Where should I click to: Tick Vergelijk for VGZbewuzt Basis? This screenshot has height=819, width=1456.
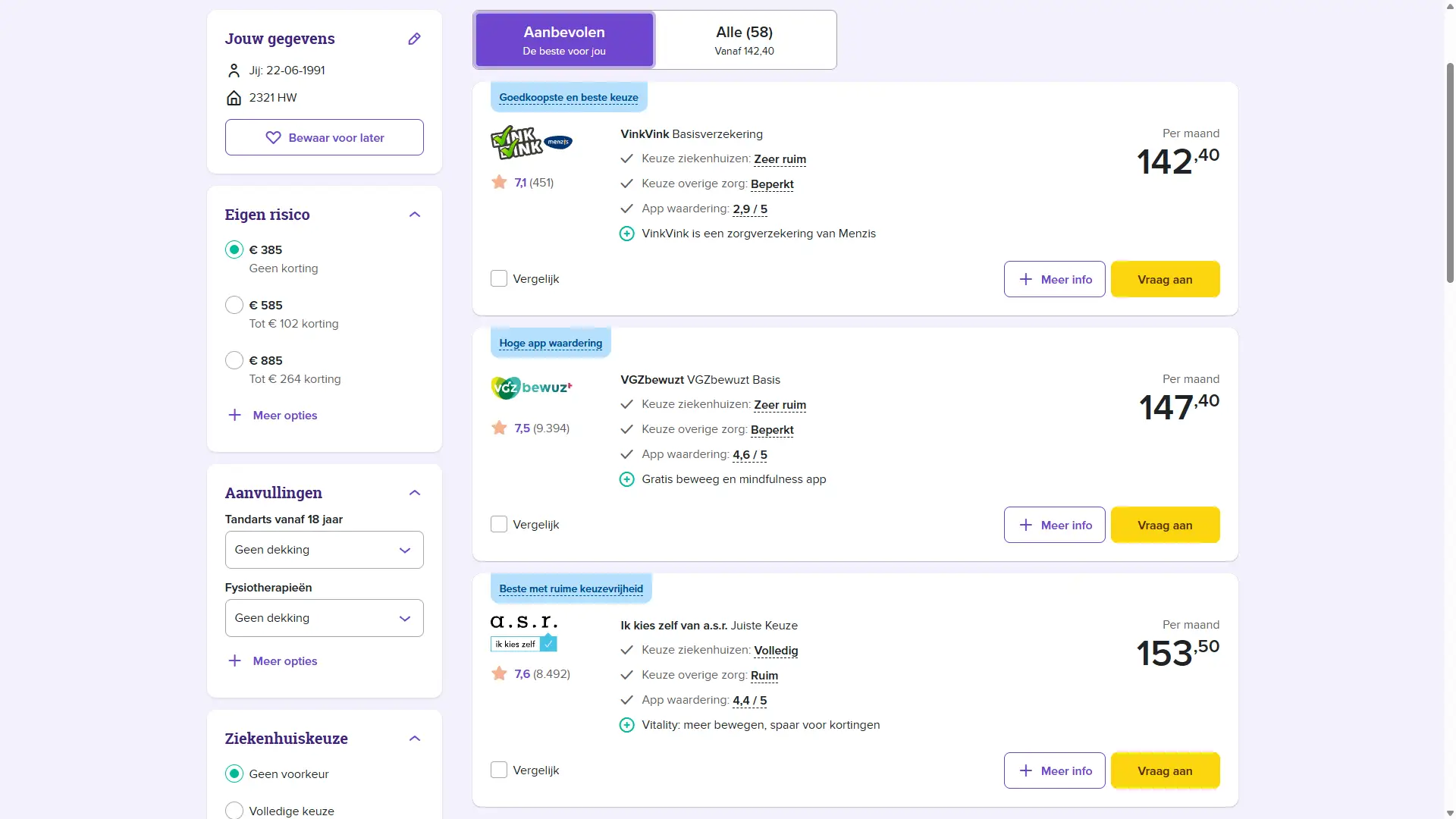tap(499, 524)
